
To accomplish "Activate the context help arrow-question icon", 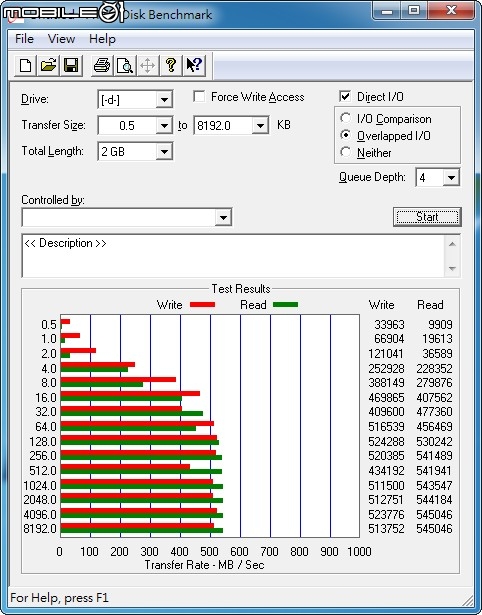I will tap(194, 65).
